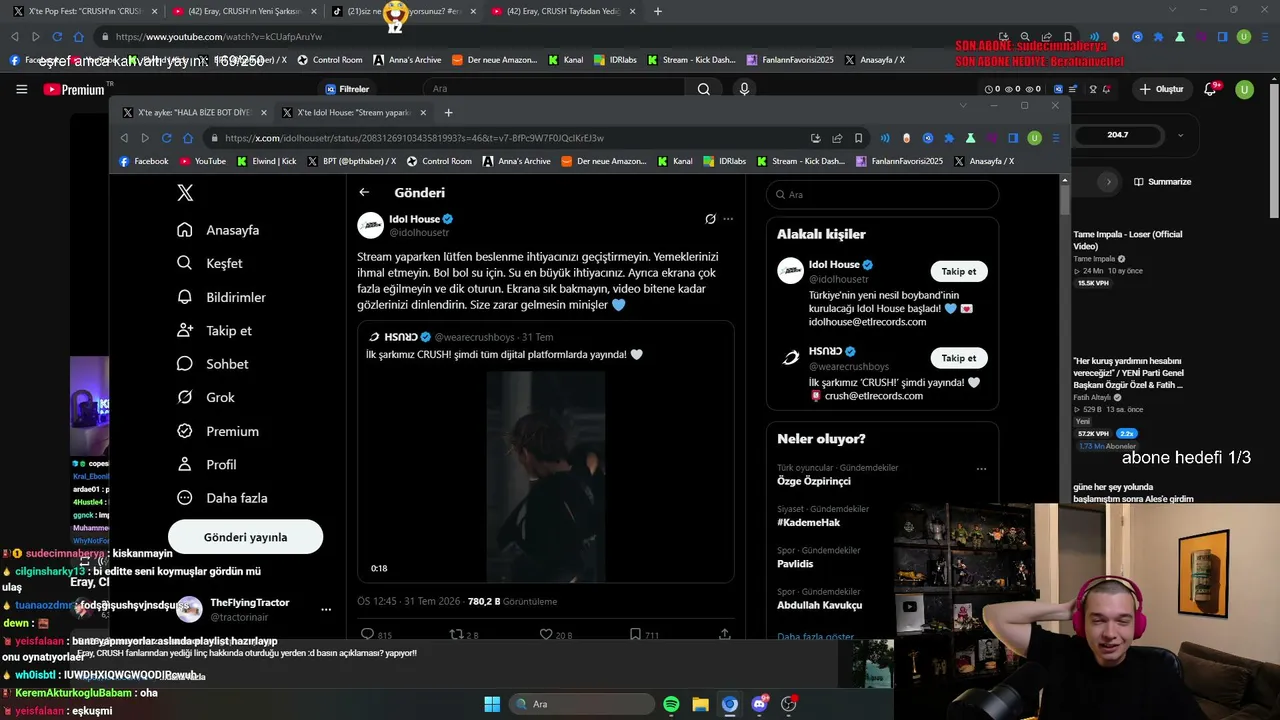Reload the page in the front browser
The image size is (1280, 720).
pyautogui.click(x=166, y=138)
